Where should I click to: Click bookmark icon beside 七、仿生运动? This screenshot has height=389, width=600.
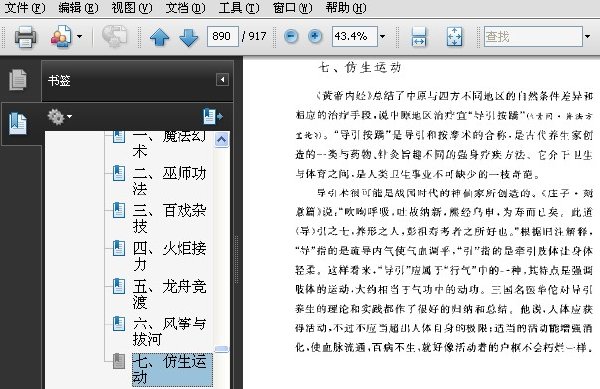point(119,361)
